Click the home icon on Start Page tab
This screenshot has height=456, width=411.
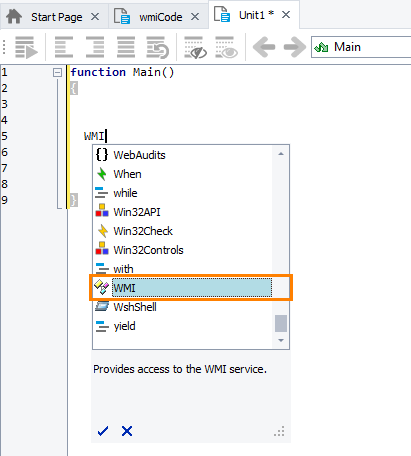point(14,16)
